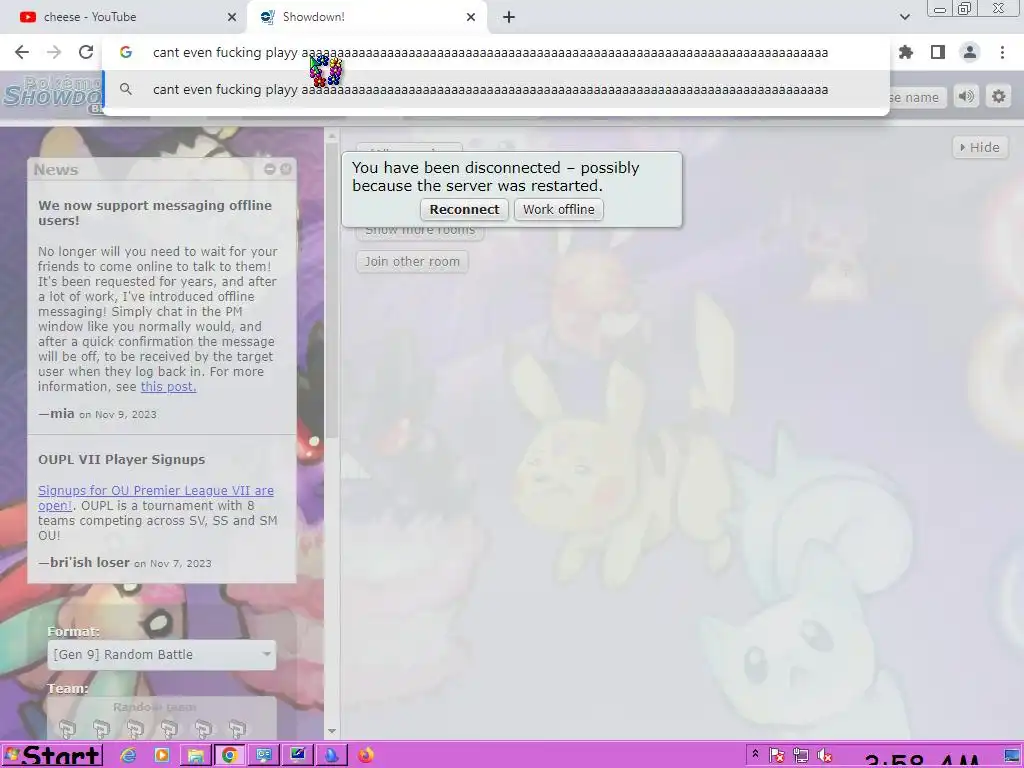The image size is (1024, 768).
Task: Open the Chrome profile avatar
Action: click(970, 52)
